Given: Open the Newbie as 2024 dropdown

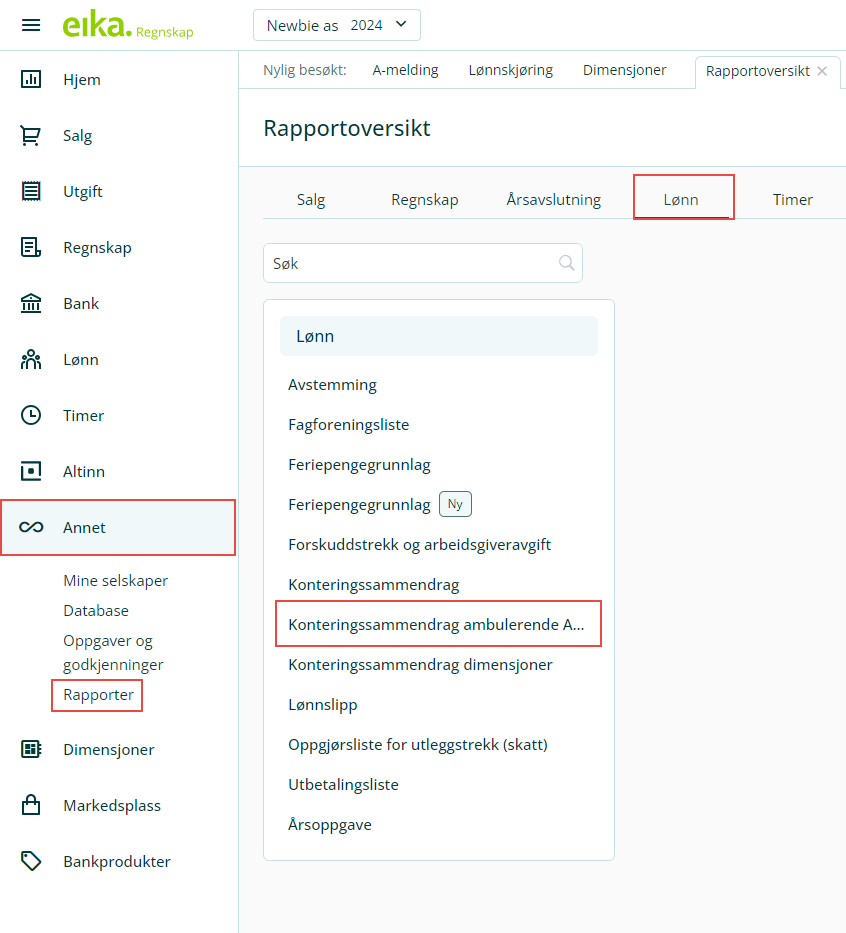Looking at the screenshot, I should [336, 25].
